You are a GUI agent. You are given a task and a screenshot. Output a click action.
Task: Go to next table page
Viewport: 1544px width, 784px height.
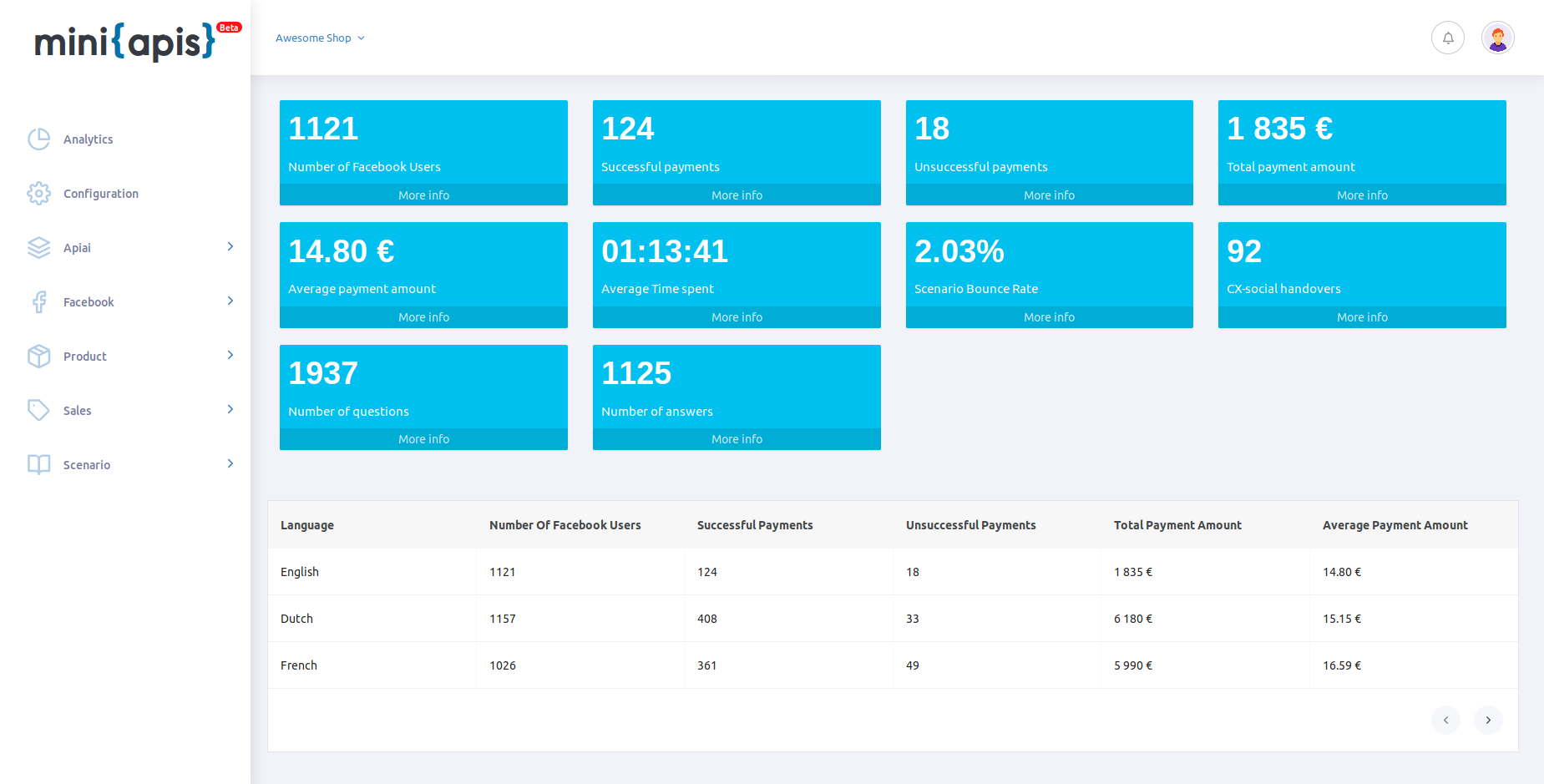tap(1488, 720)
